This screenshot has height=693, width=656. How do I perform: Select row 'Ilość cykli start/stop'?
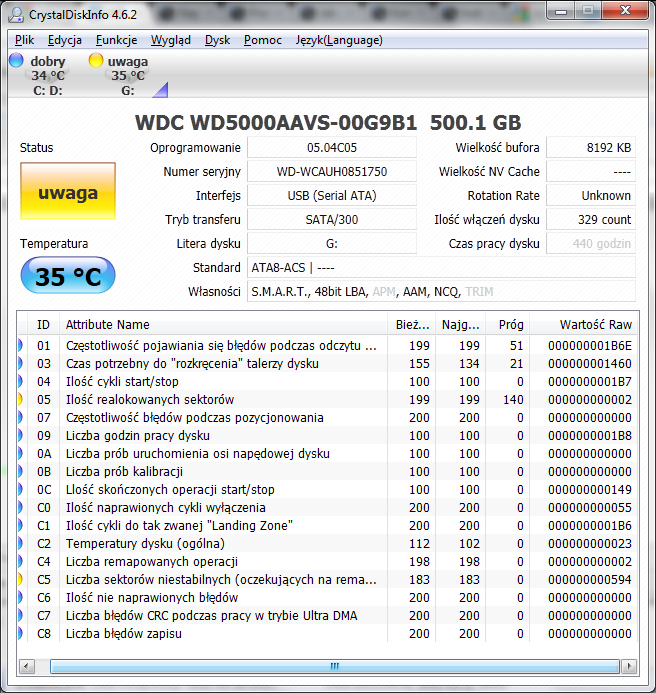click(328, 381)
